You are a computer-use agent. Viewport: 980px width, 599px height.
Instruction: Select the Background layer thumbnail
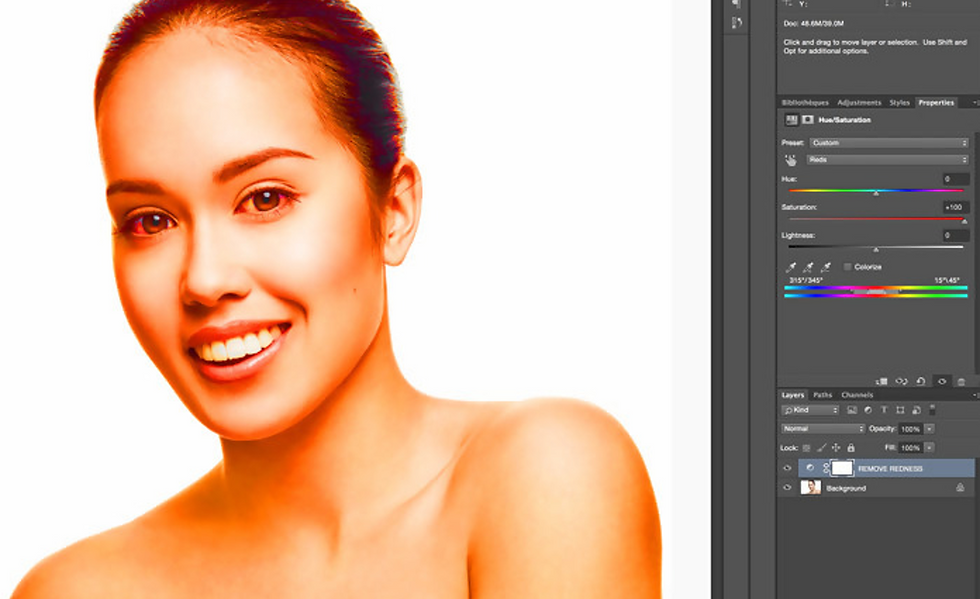coord(811,488)
